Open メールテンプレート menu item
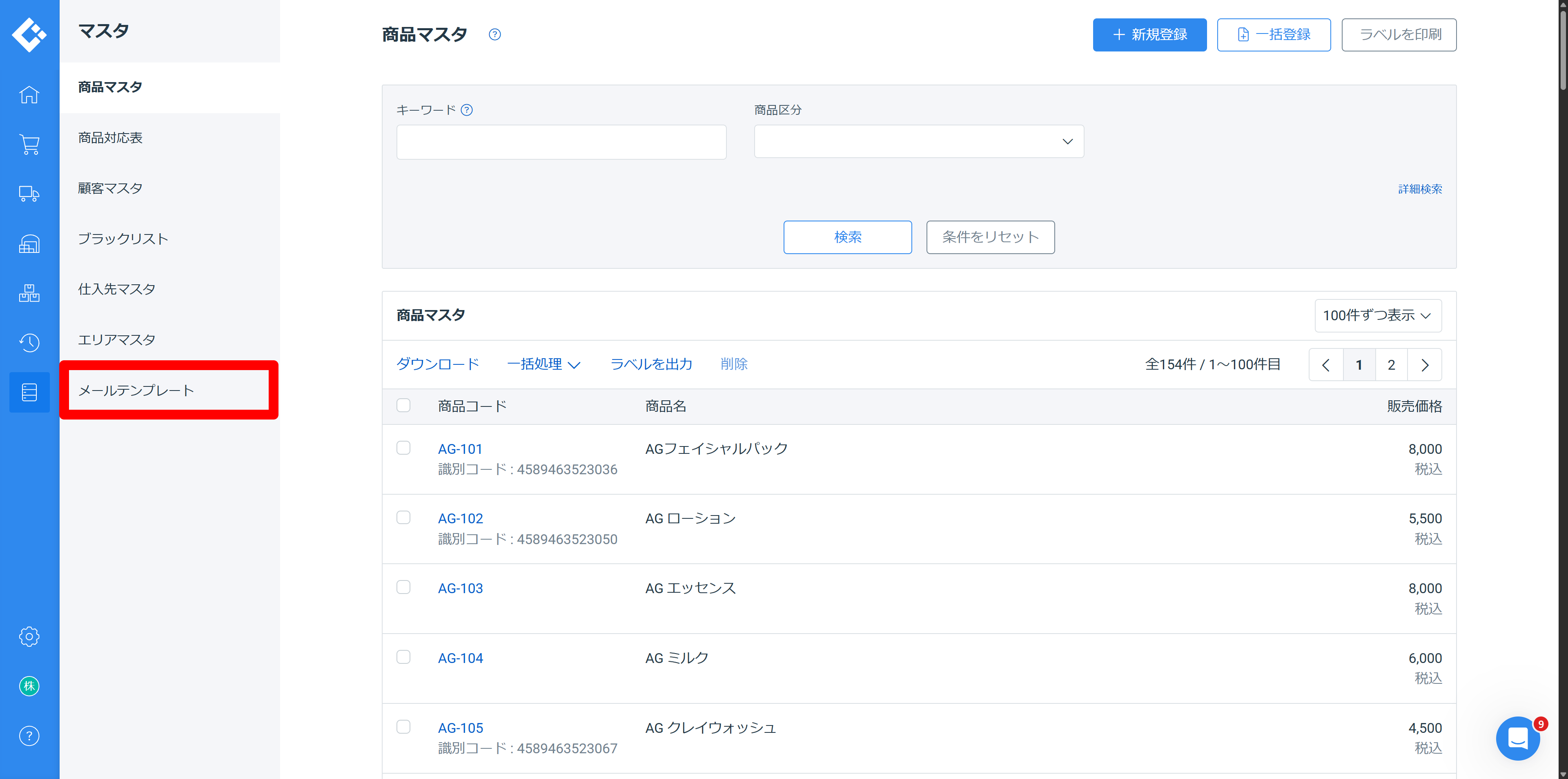This screenshot has width=1568, height=779. click(169, 391)
